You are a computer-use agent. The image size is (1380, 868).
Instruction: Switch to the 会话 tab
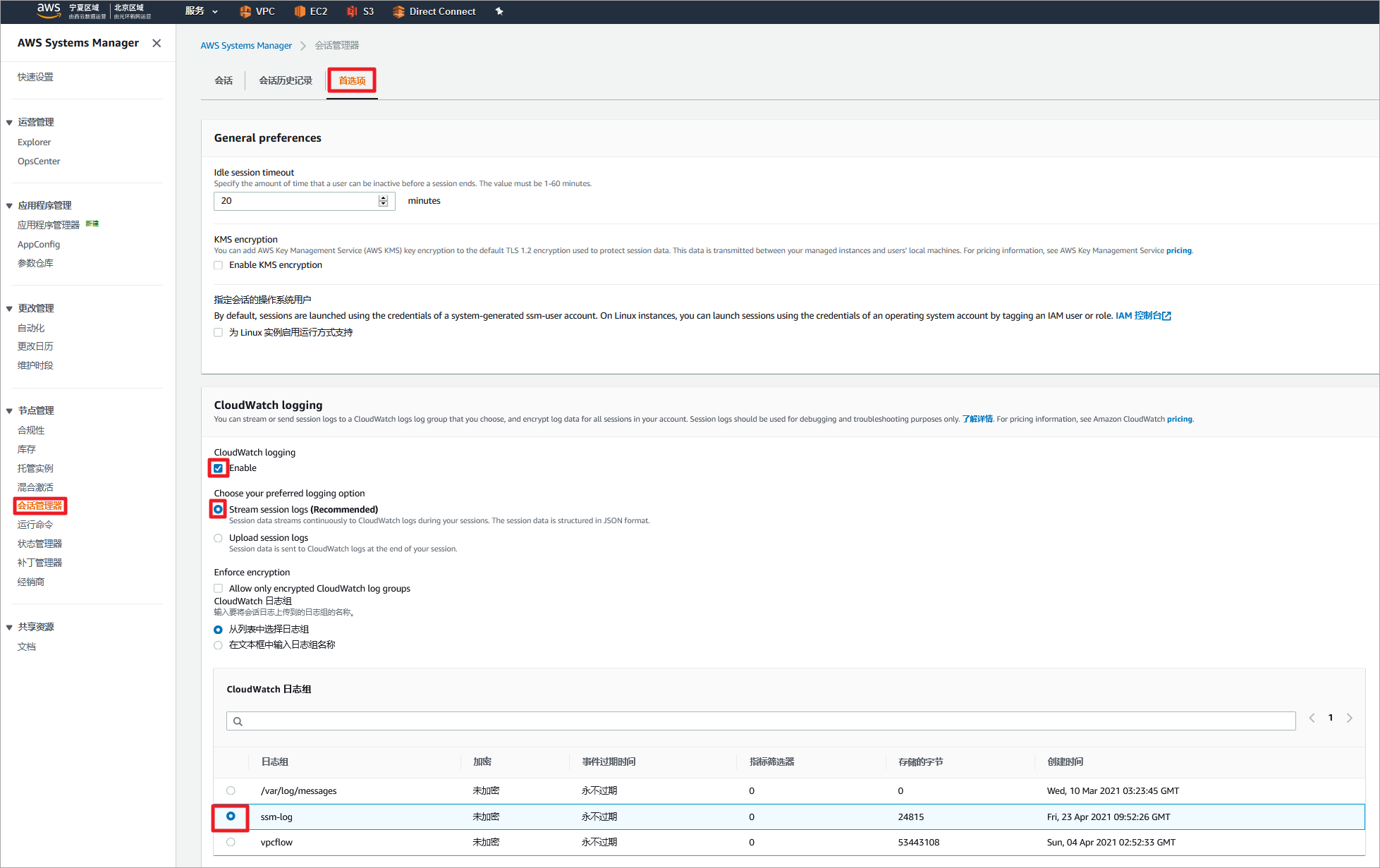(224, 80)
